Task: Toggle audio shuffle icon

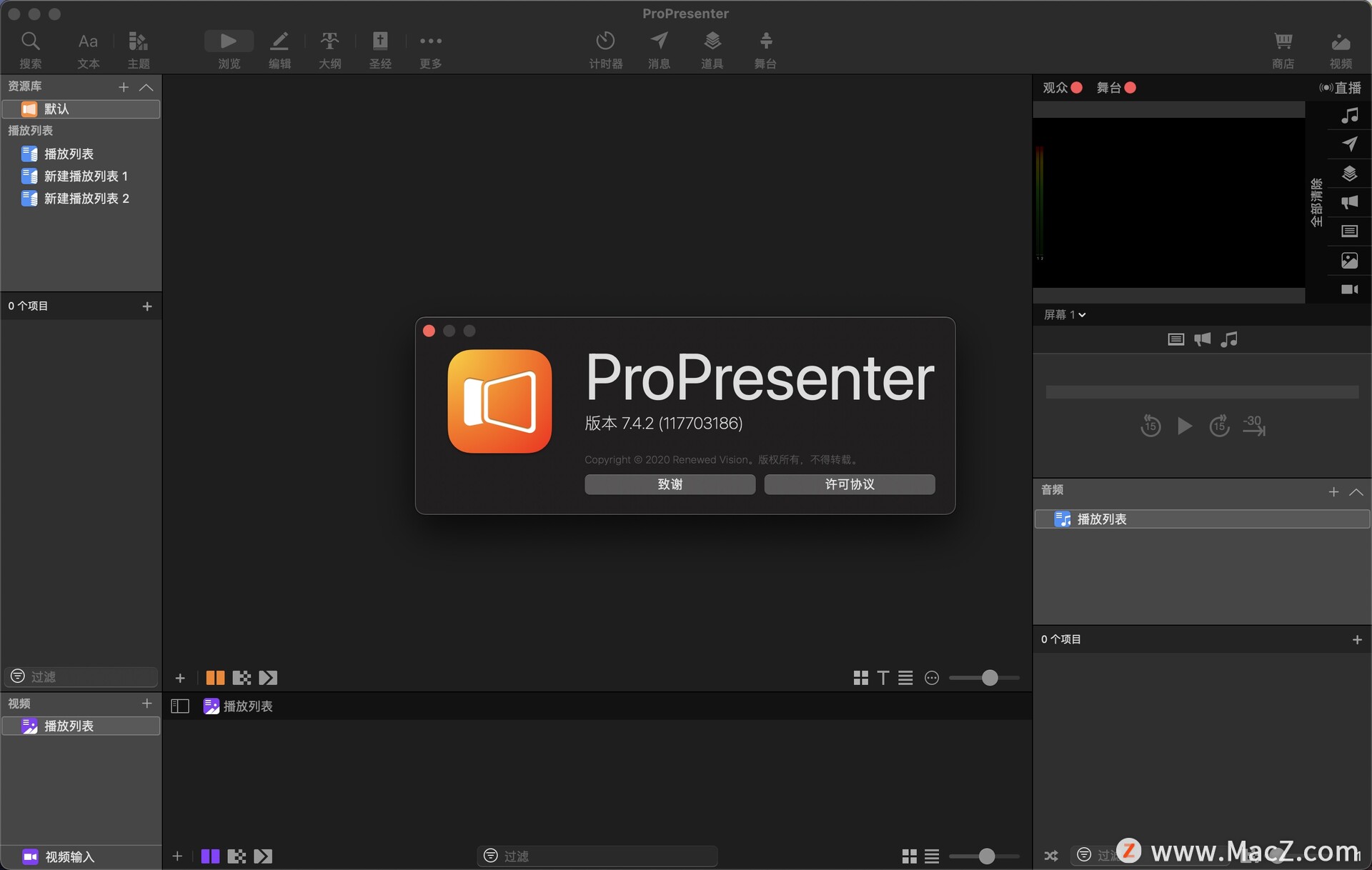Action: click(1051, 856)
